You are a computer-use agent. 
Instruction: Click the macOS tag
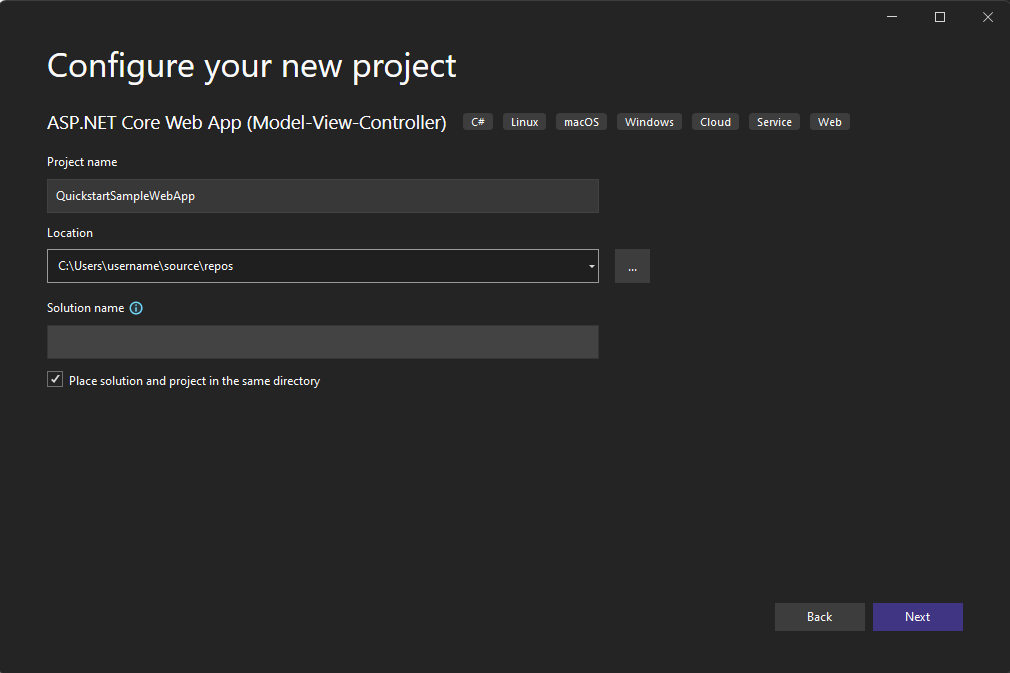pos(581,121)
